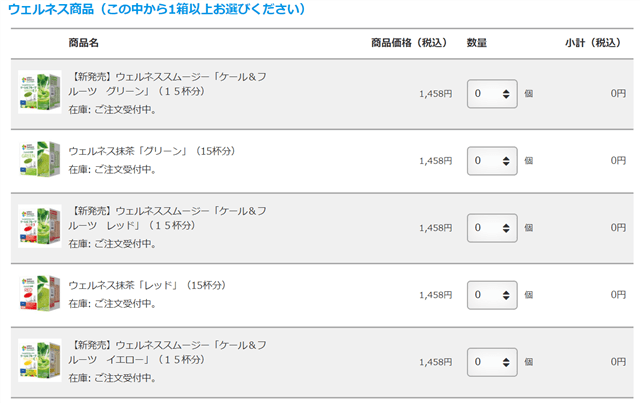640x403 pixels.
Task: Open quantity dropdown for Wellness Matcha Red
Action: [x=492, y=295]
